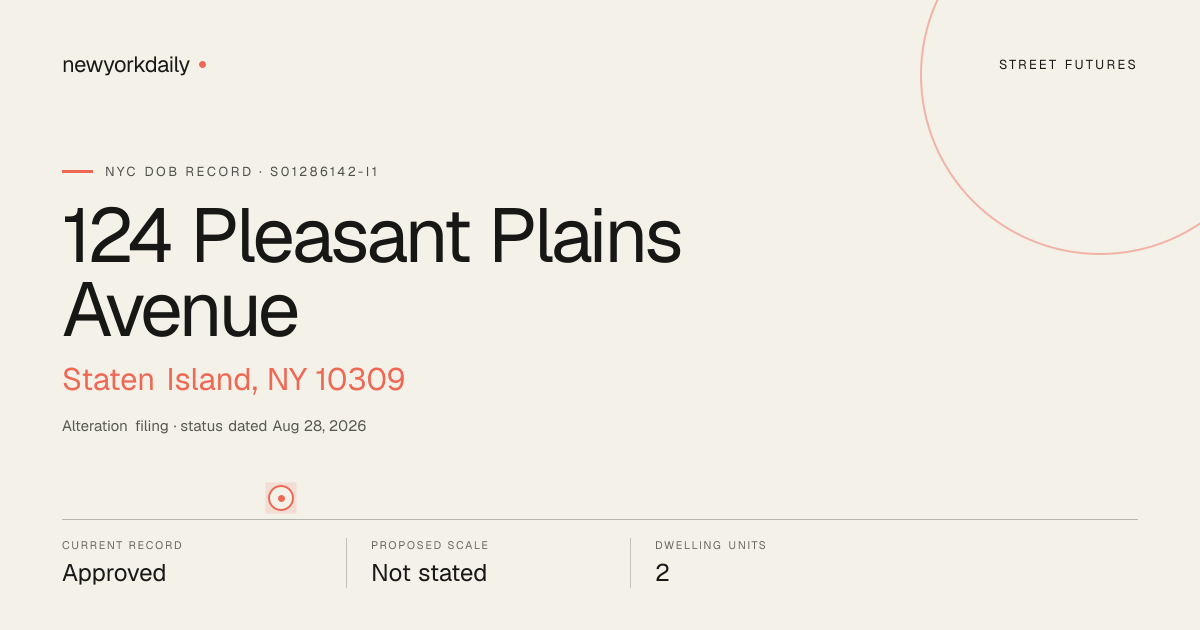Click the red circular target marker icon
The width and height of the screenshot is (1200, 630).
281,498
